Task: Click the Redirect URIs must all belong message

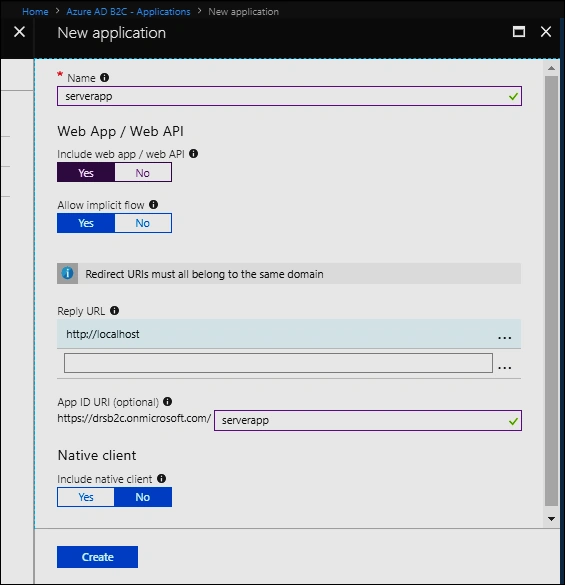Action: coord(205,274)
